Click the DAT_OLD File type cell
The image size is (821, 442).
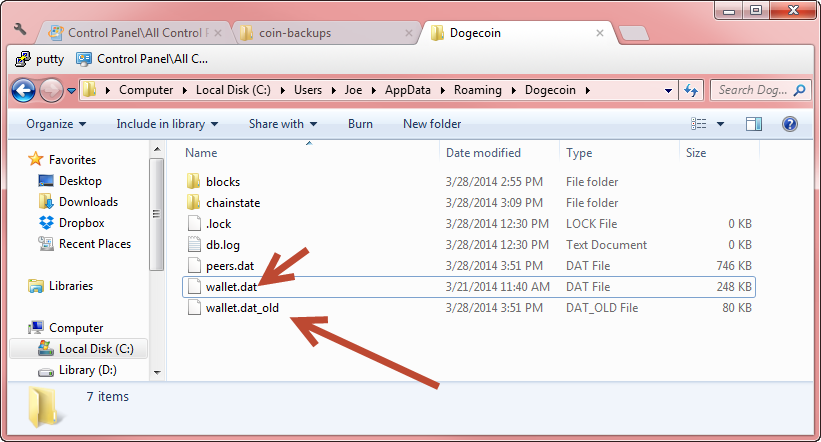(602, 307)
